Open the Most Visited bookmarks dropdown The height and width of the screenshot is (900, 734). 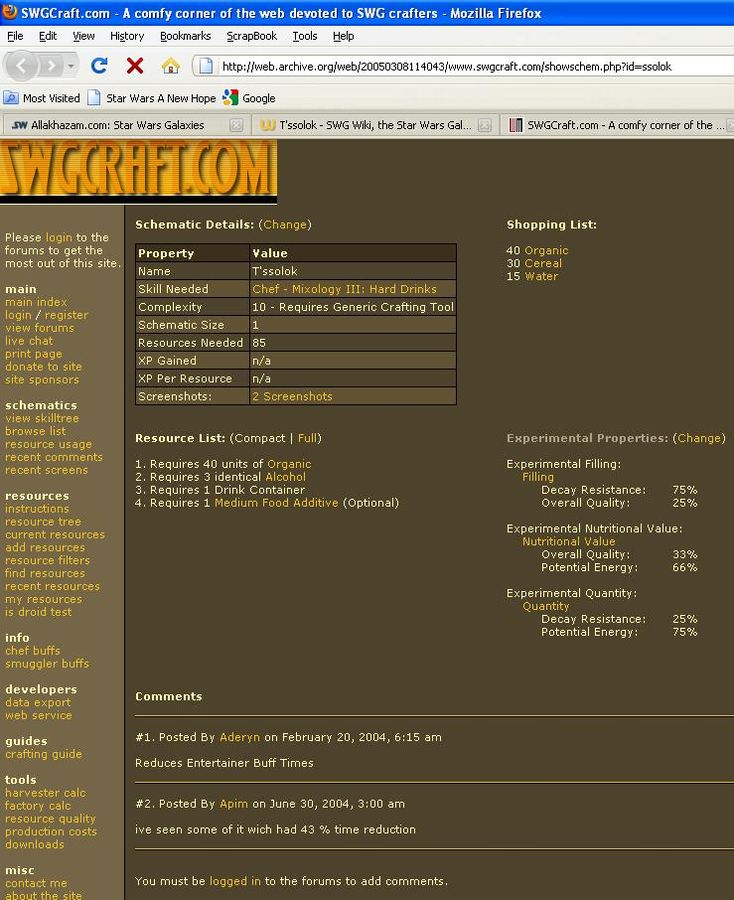click(x=42, y=98)
